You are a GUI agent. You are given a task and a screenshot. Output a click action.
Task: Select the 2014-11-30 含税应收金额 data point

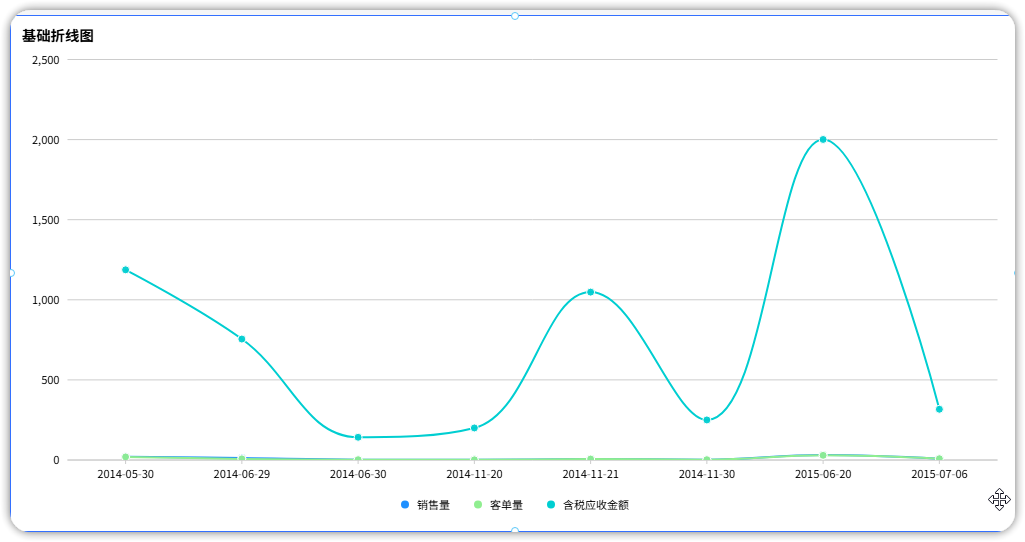click(x=707, y=420)
